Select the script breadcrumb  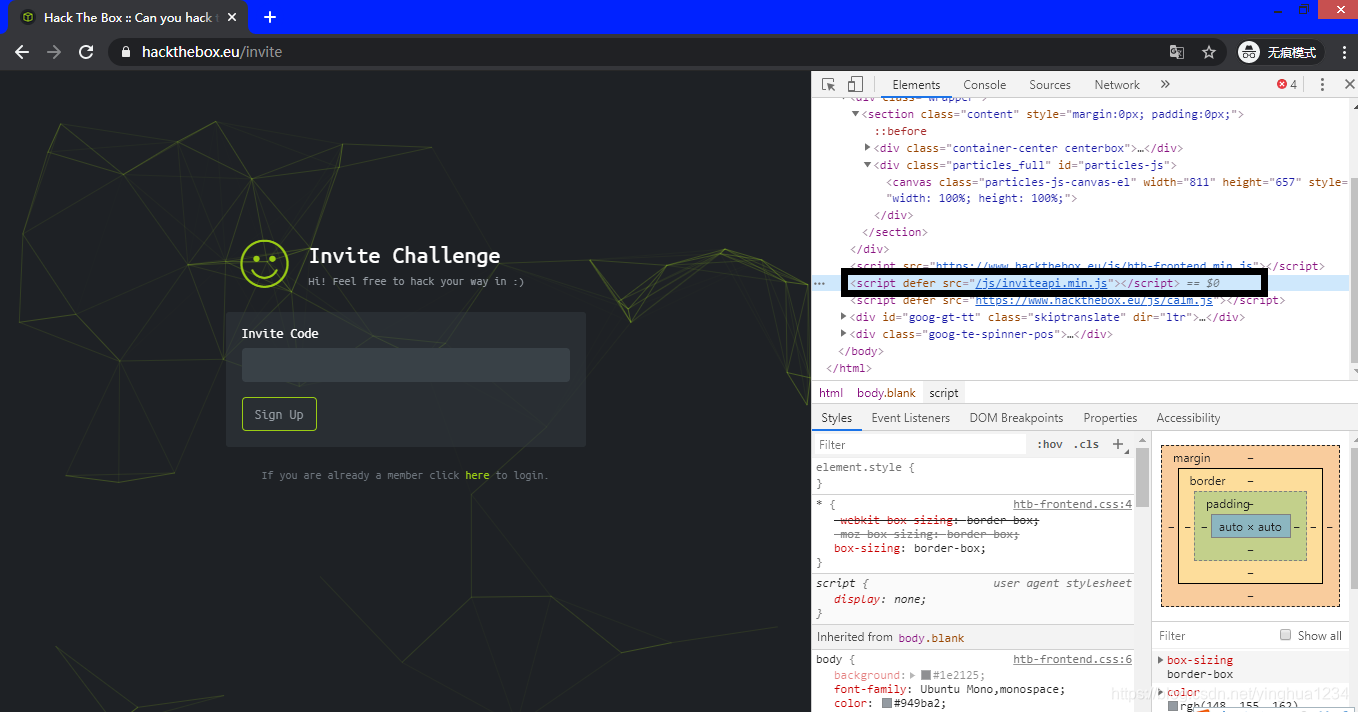click(x=944, y=393)
